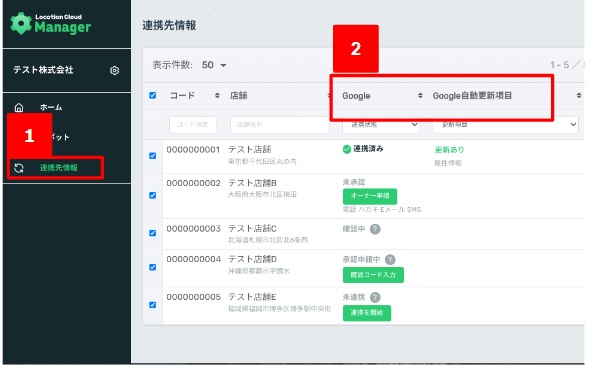Uncheck row 0000000003 checkbox
Screen dimensions: 595x370
[153, 233]
